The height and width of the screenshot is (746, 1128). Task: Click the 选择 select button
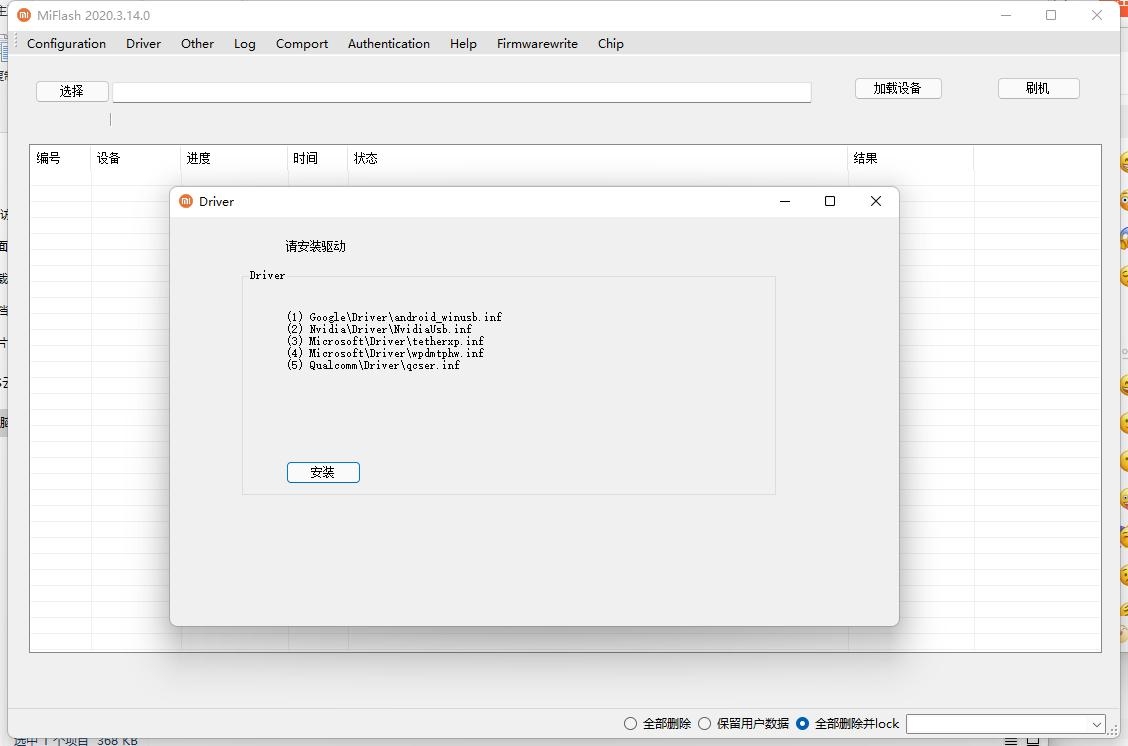click(x=71, y=91)
